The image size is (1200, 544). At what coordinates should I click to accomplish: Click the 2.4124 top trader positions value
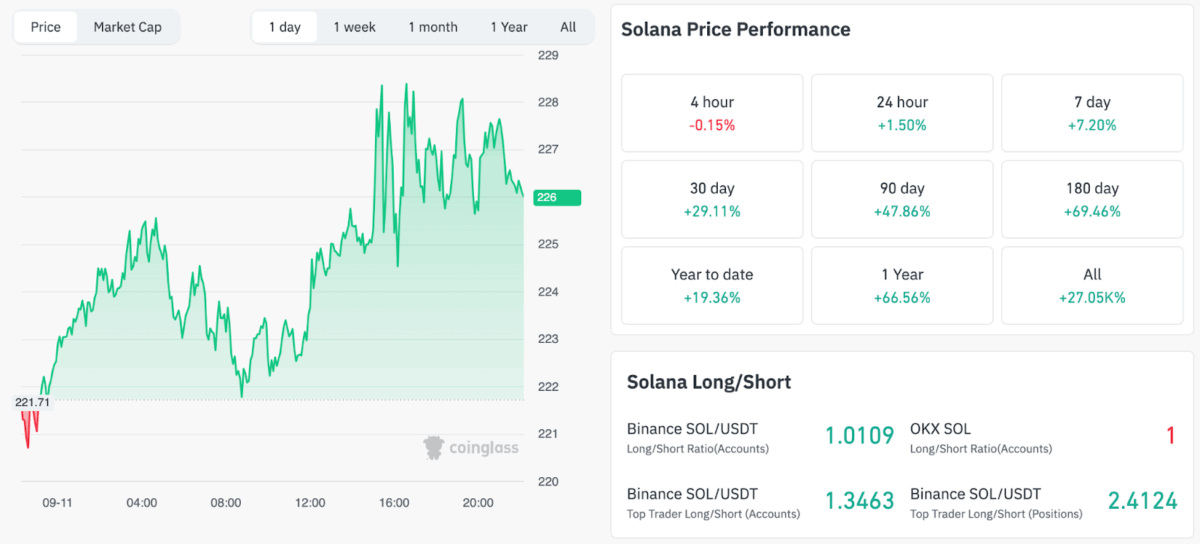tap(1142, 501)
